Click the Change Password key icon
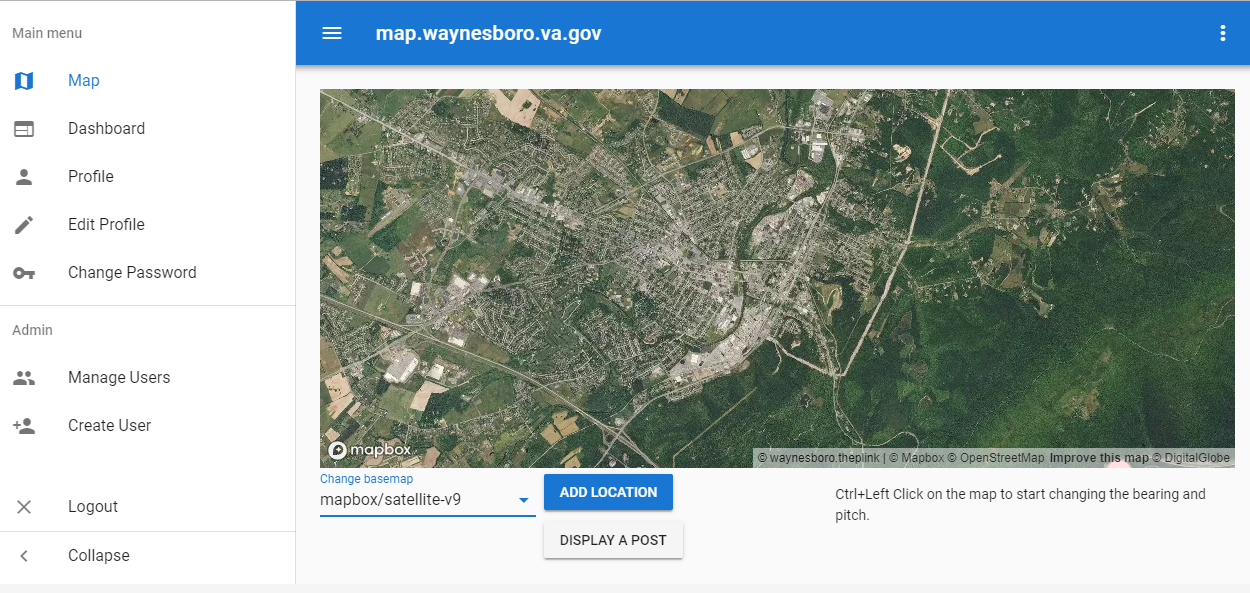 coord(24,272)
